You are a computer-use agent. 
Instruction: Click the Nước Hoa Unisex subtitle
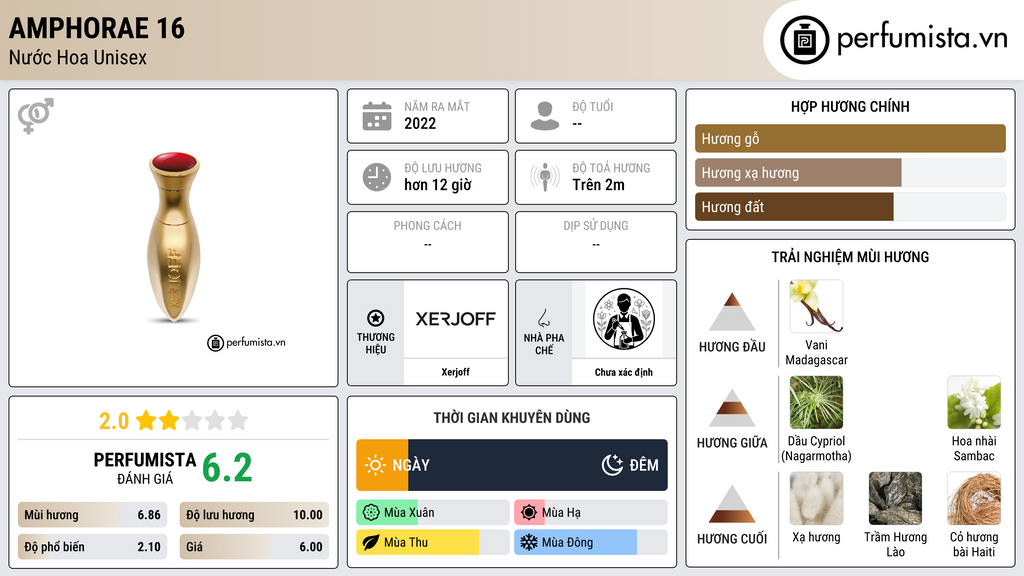click(78, 57)
